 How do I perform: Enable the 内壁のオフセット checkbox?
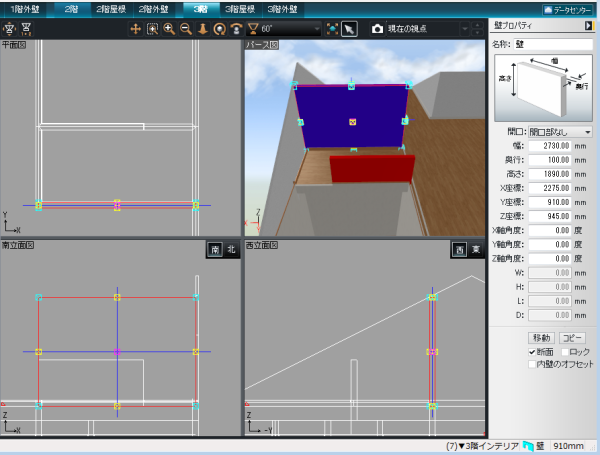532,364
